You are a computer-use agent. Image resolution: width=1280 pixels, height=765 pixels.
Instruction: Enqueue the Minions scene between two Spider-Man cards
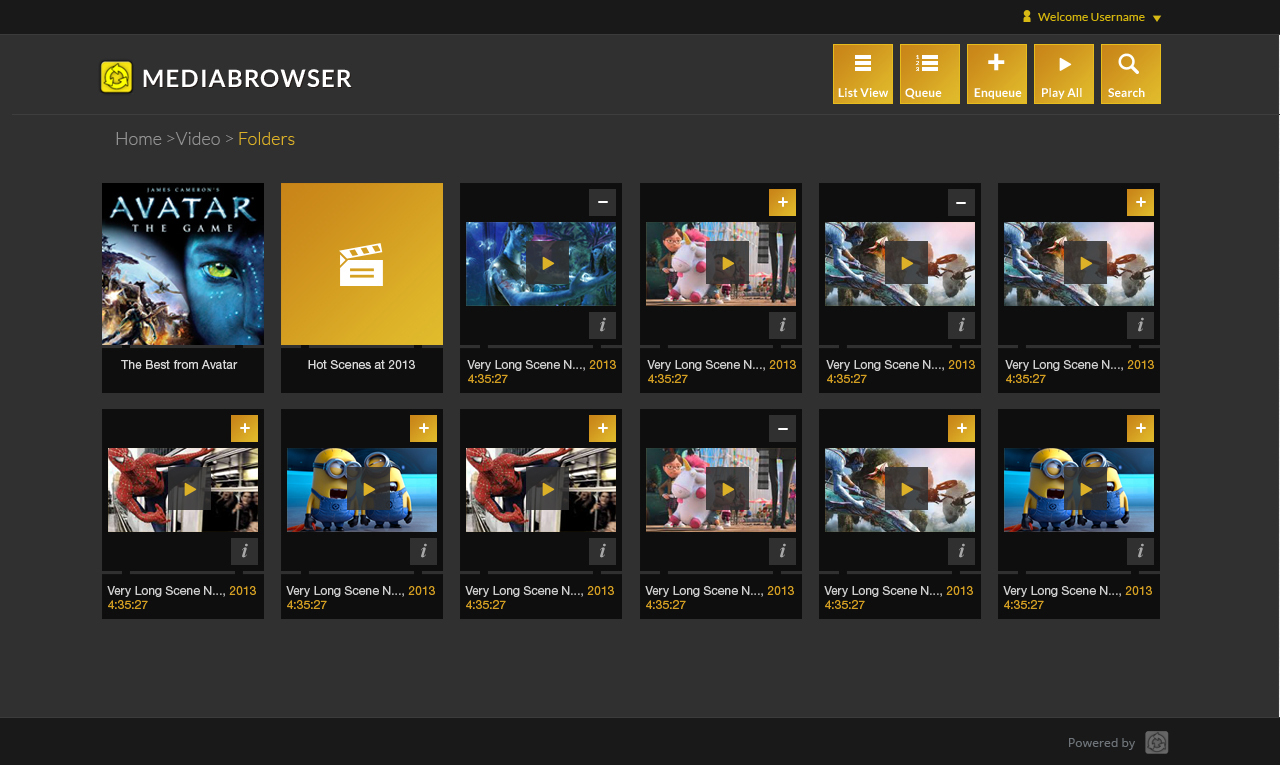click(423, 428)
